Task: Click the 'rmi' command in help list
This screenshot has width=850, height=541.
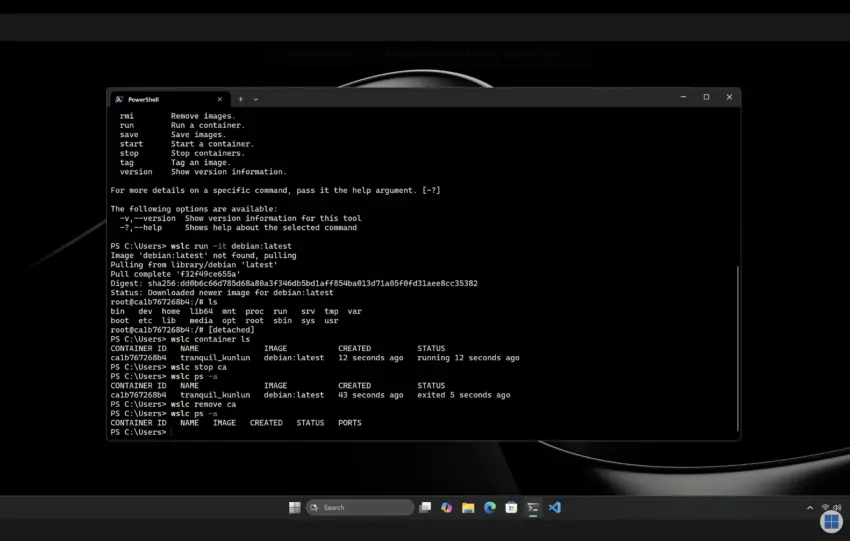Action: coord(127,116)
